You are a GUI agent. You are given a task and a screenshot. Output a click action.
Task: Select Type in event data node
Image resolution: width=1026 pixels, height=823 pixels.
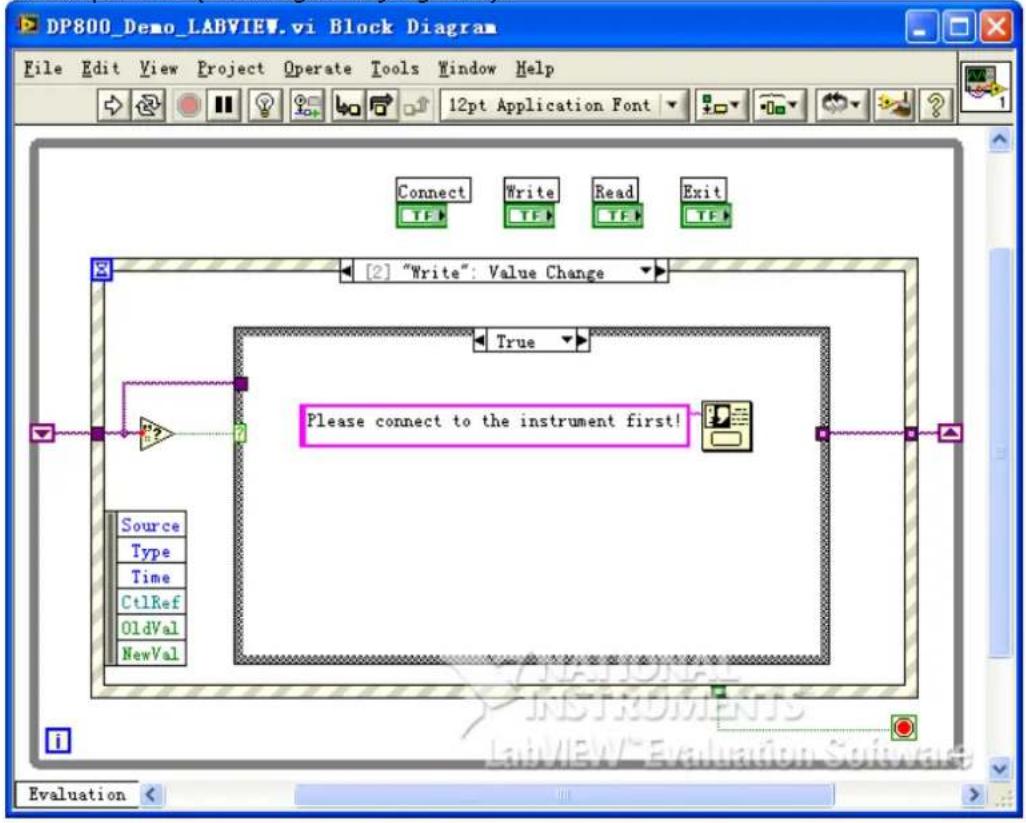coord(150,551)
